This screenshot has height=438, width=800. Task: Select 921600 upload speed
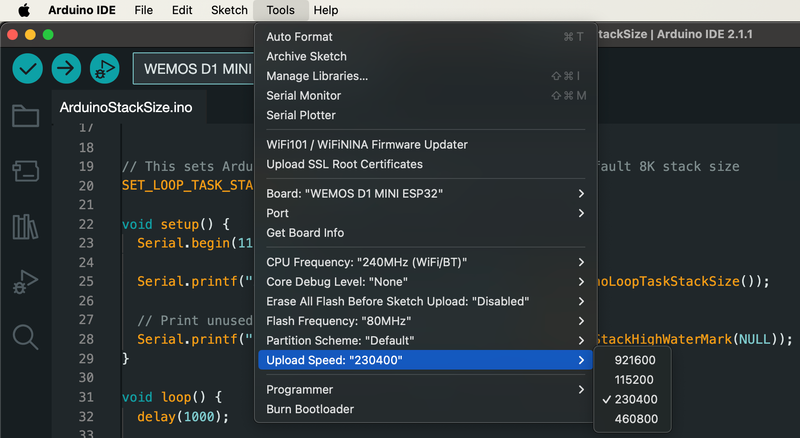click(x=635, y=360)
